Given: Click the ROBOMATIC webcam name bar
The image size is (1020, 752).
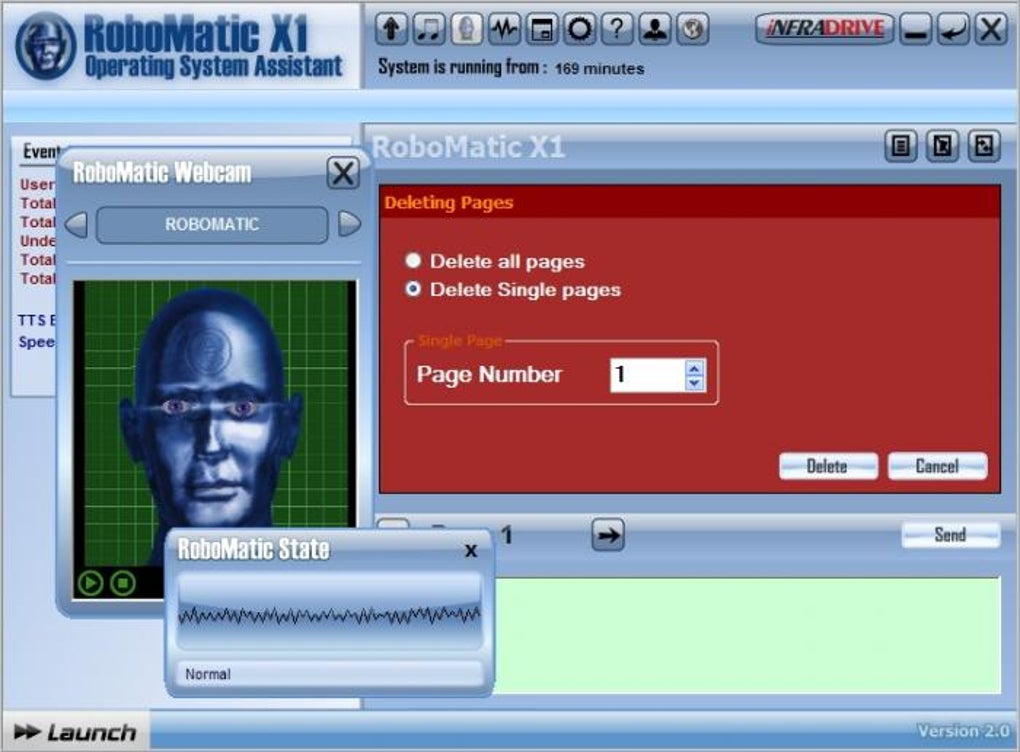Looking at the screenshot, I should pyautogui.click(x=212, y=225).
